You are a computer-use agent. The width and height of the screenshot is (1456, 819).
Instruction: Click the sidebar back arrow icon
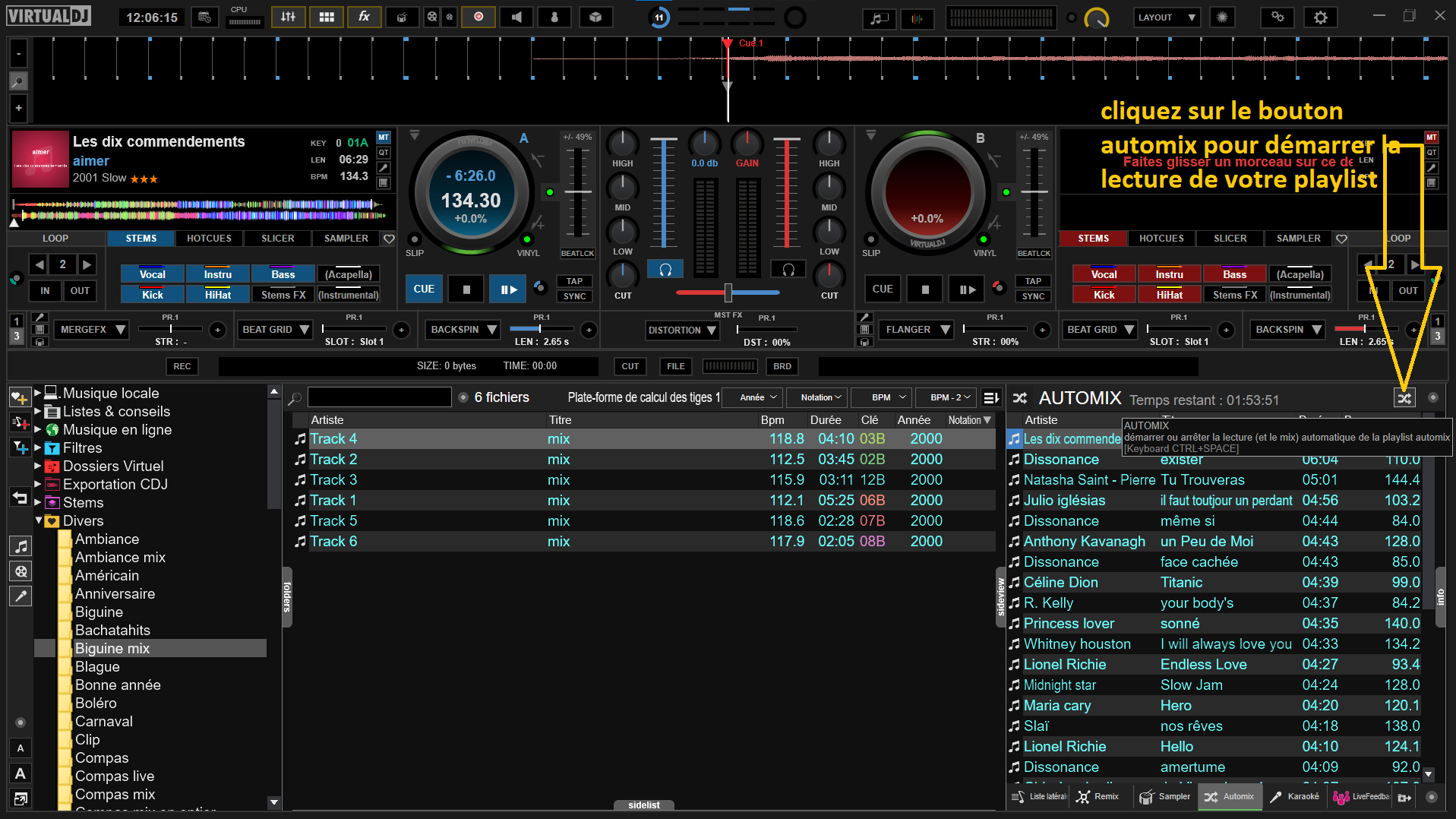click(20, 498)
